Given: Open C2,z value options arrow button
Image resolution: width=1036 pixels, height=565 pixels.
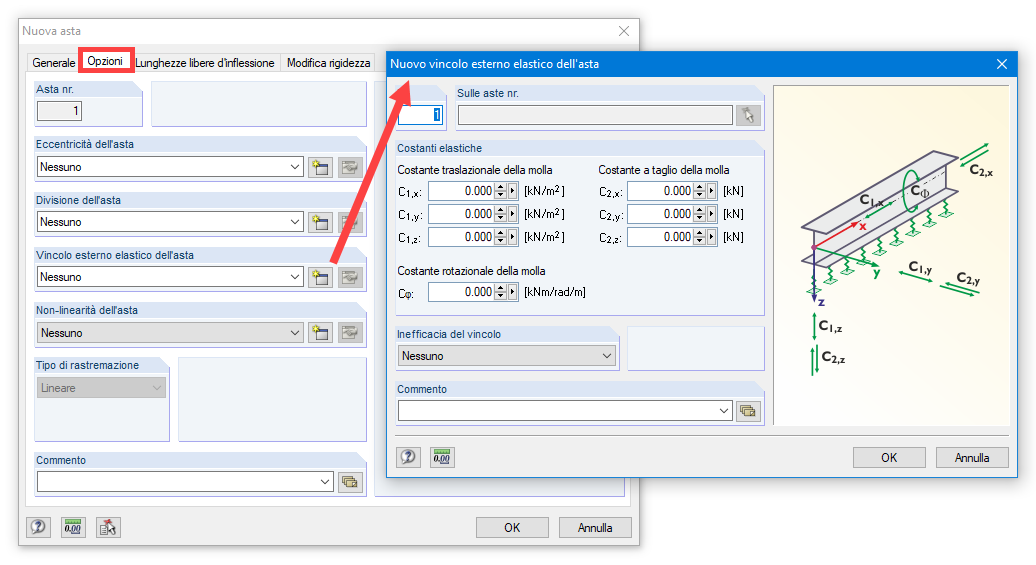Looking at the screenshot, I should tap(712, 237).
